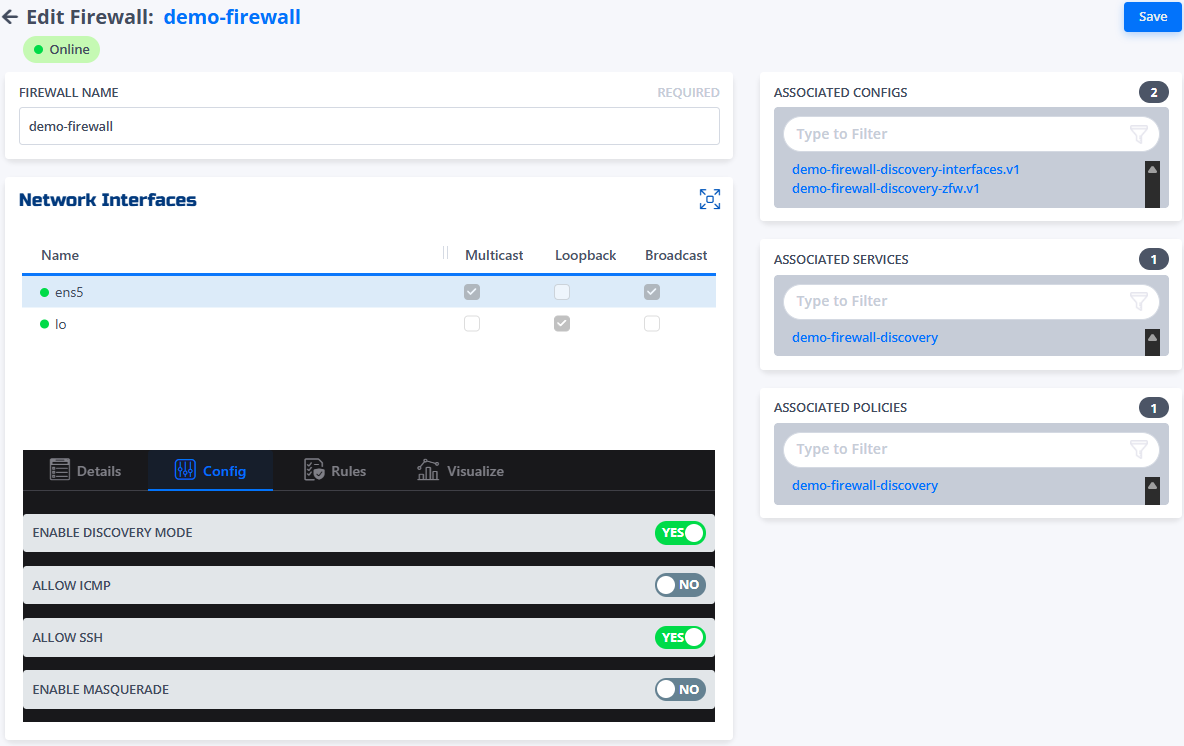Viewport: 1184px width, 746px height.
Task: Click scrollbar up arrow in Associated Services
Action: [x=1152, y=338]
